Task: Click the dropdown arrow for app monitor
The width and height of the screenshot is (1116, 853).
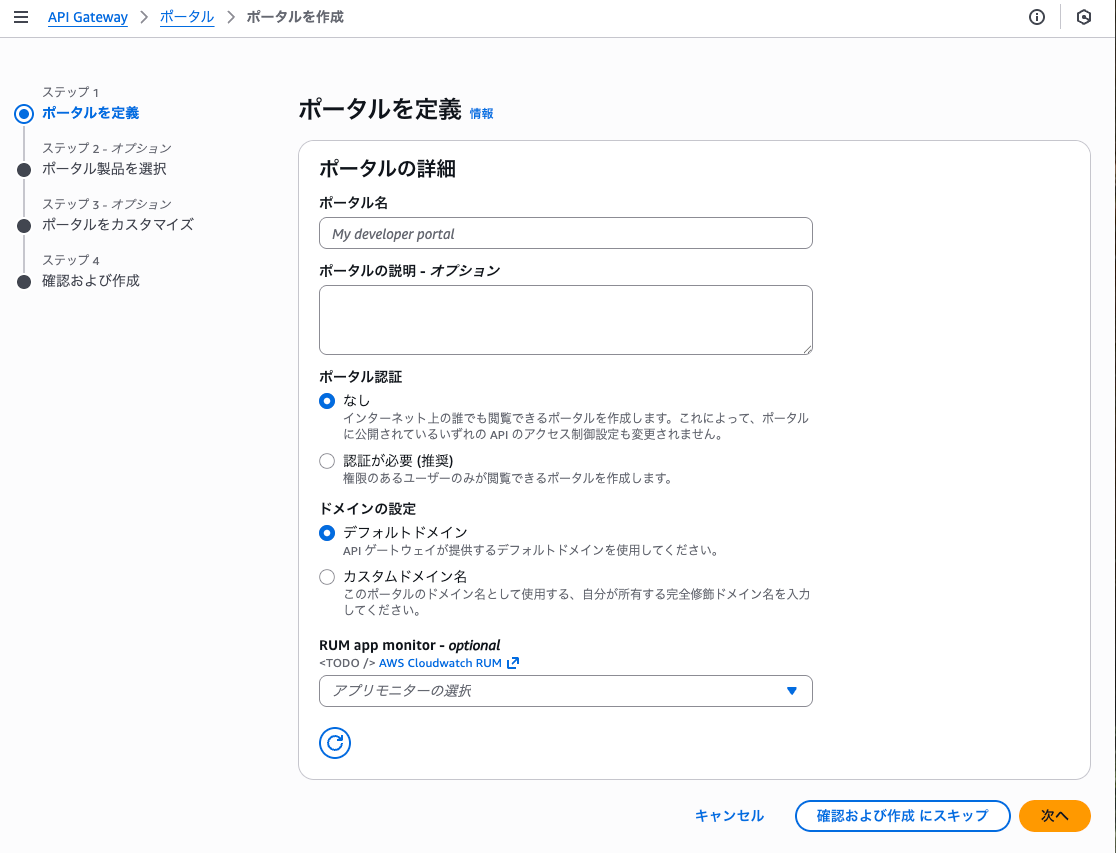Action: 792,691
